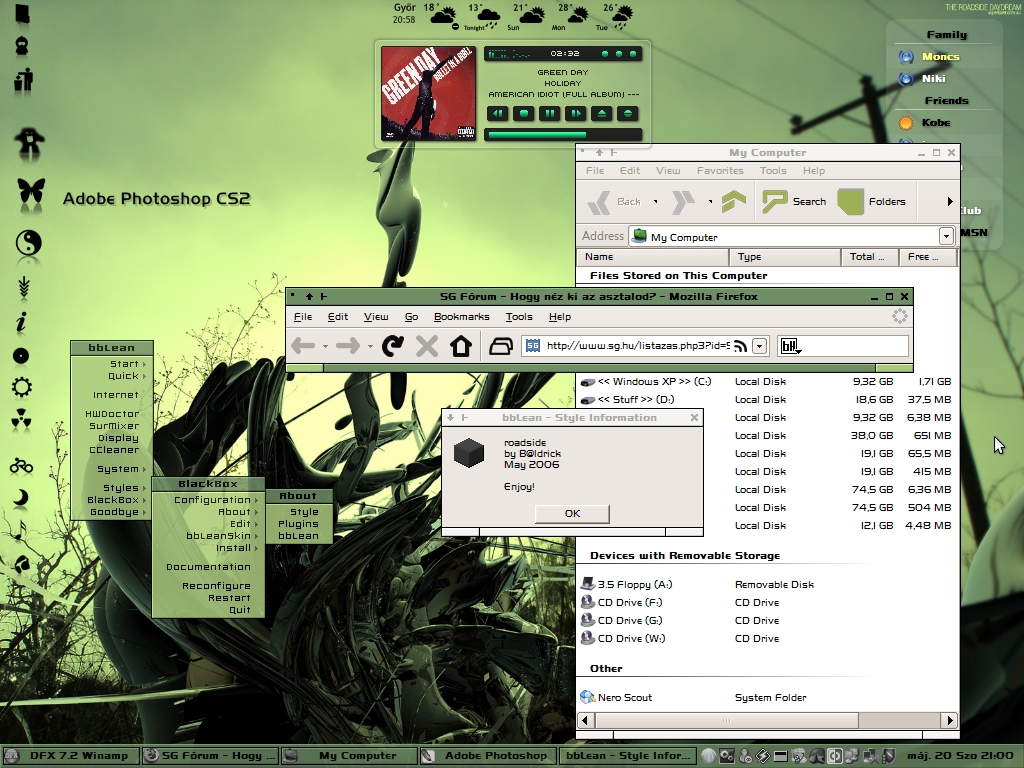Open the Firefox back history dropdown arrow

tap(325, 346)
